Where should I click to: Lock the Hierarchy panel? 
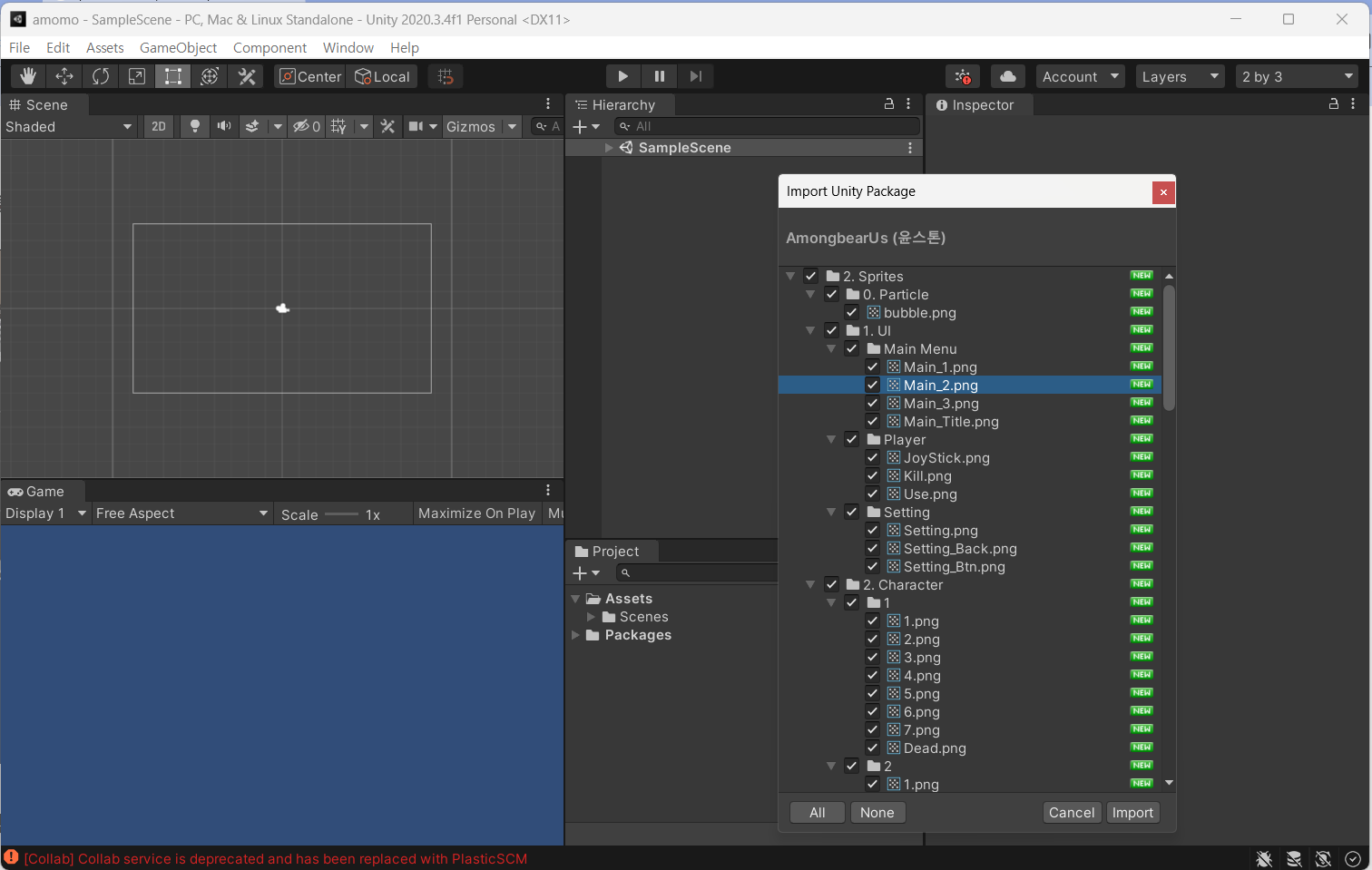(889, 104)
